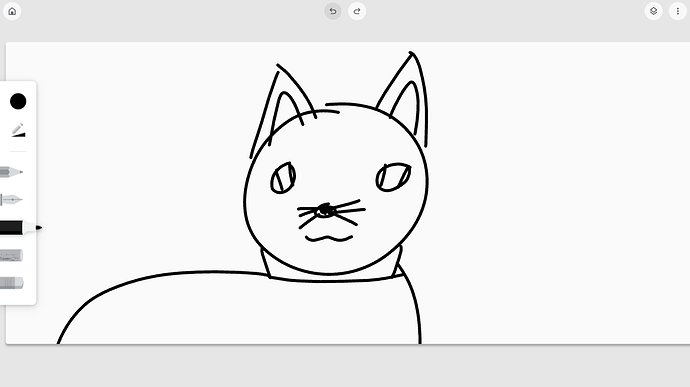Screen dimensions: 690x387
Task: Select the ink Pen tool
Action: pyautogui.click(x=11, y=200)
